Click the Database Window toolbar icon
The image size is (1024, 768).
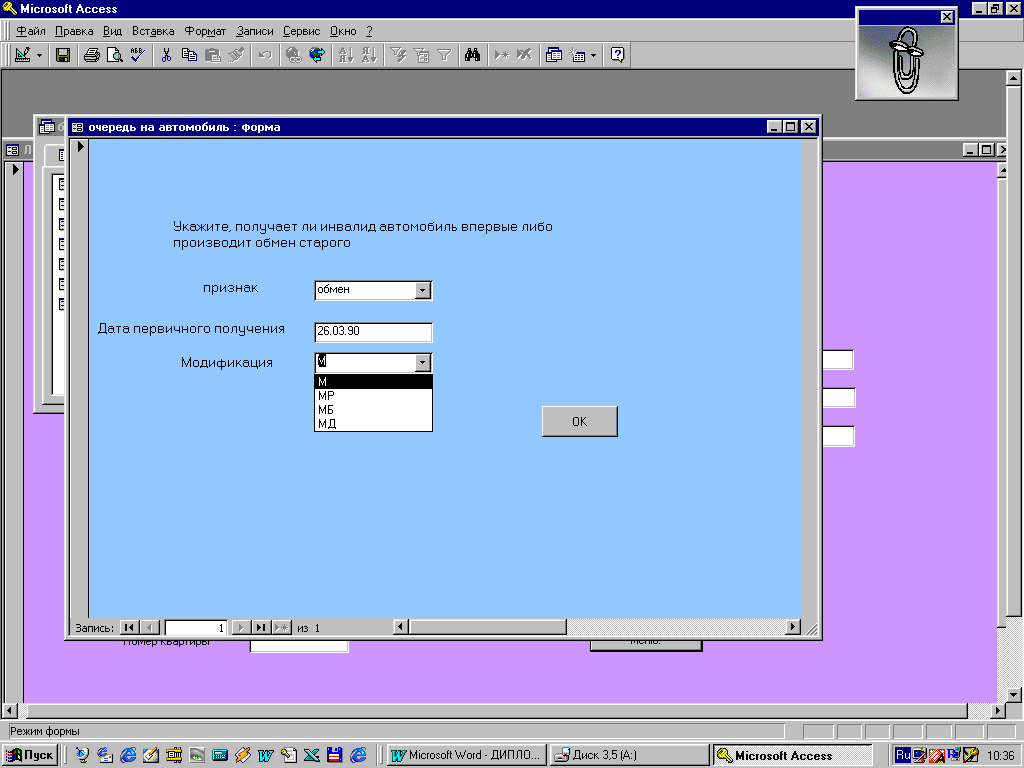coord(554,55)
